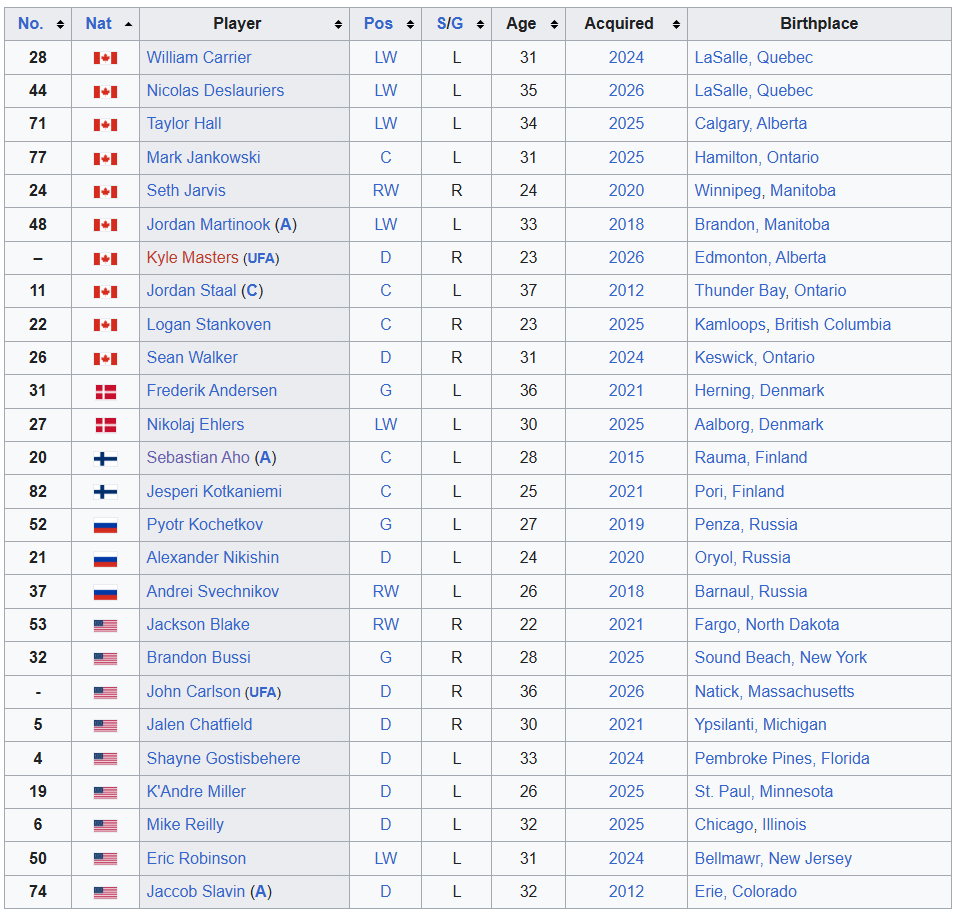Click the S/G header link

(x=450, y=23)
